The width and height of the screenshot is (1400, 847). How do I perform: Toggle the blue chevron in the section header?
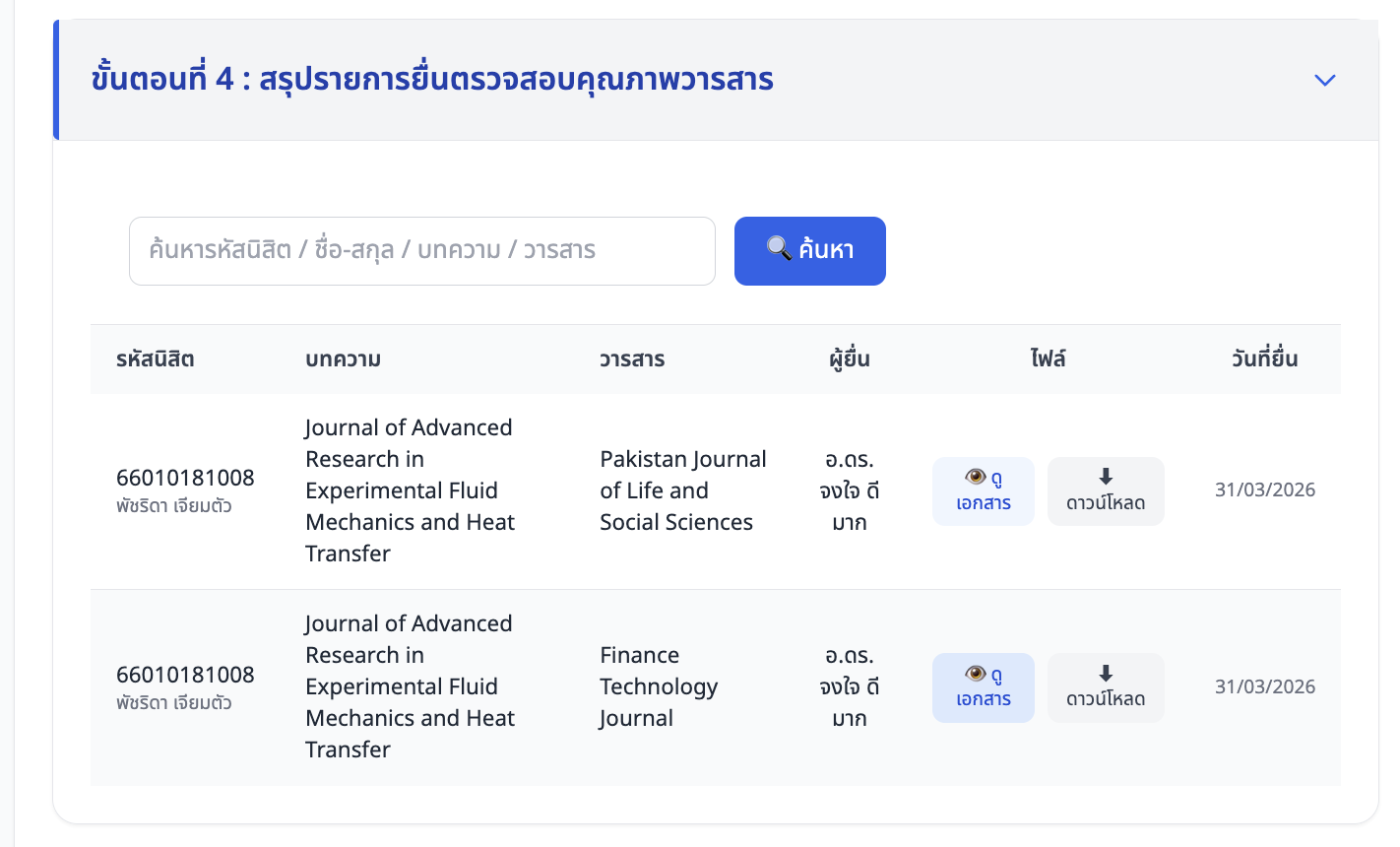pos(1324,80)
